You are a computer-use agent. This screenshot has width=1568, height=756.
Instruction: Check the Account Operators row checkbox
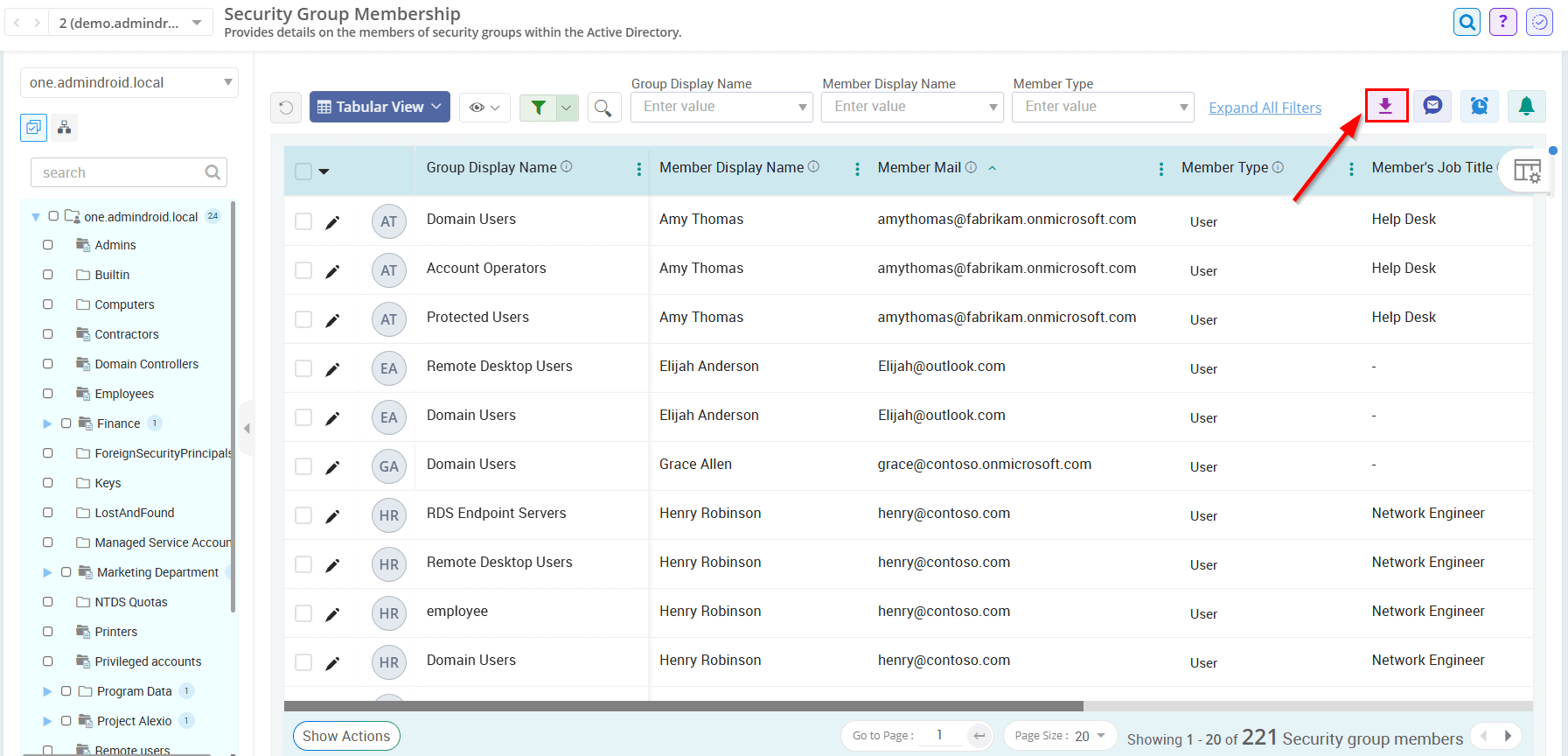point(303,270)
